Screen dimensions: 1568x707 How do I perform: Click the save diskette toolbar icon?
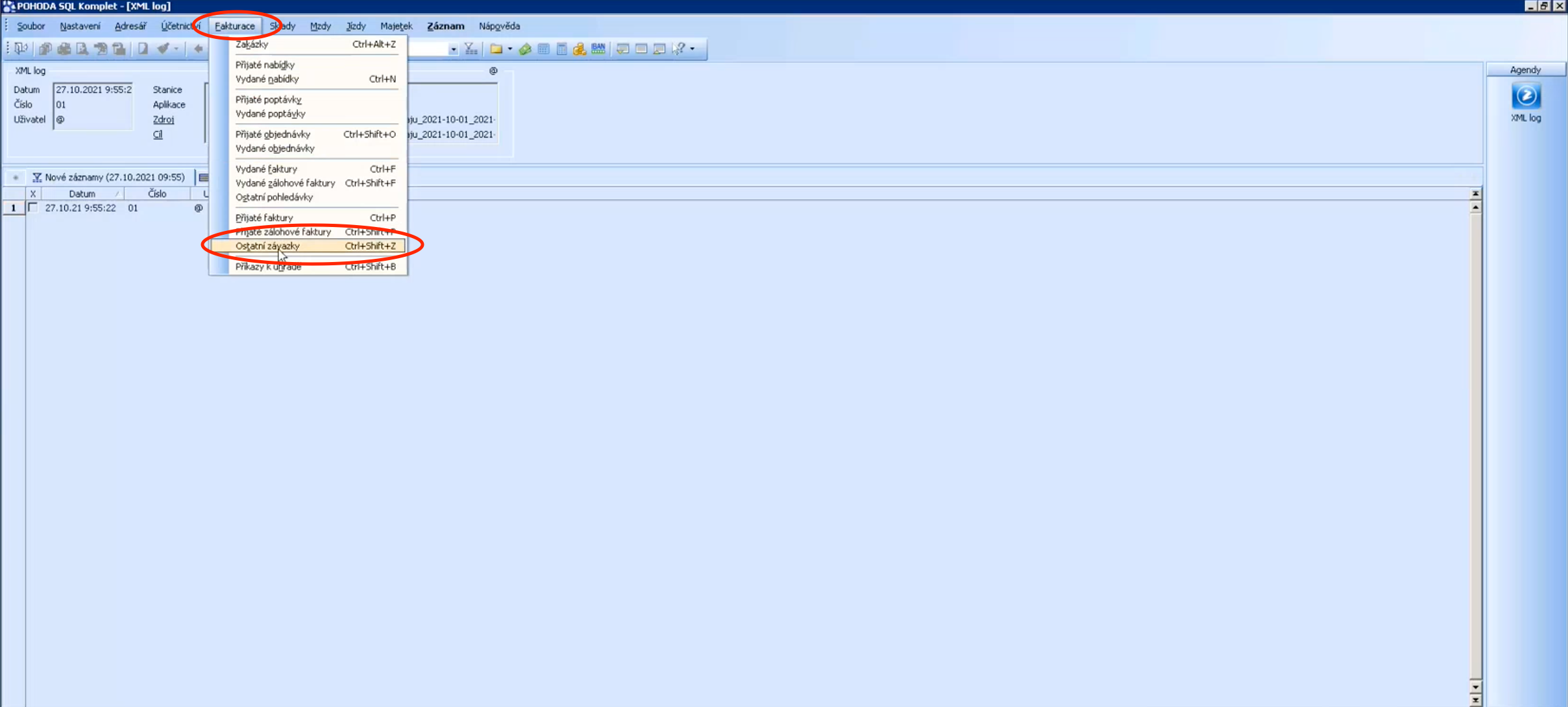(x=119, y=49)
